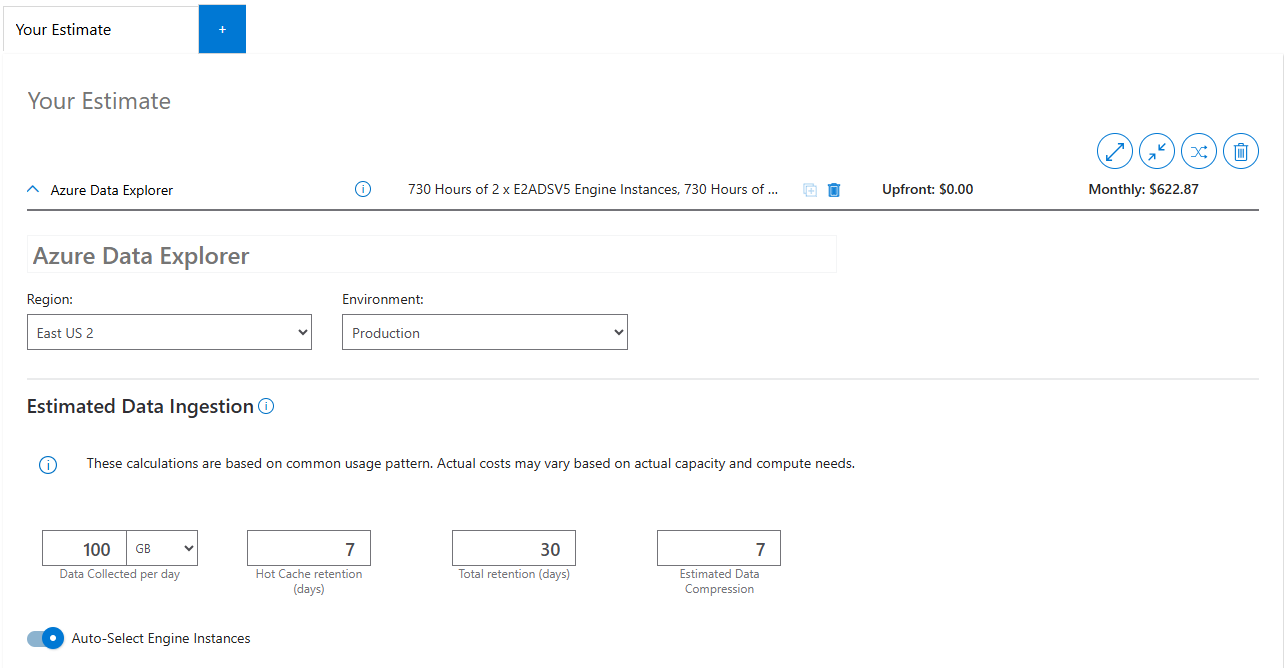
Task: Select the Total retention days field
Action: click(513, 548)
